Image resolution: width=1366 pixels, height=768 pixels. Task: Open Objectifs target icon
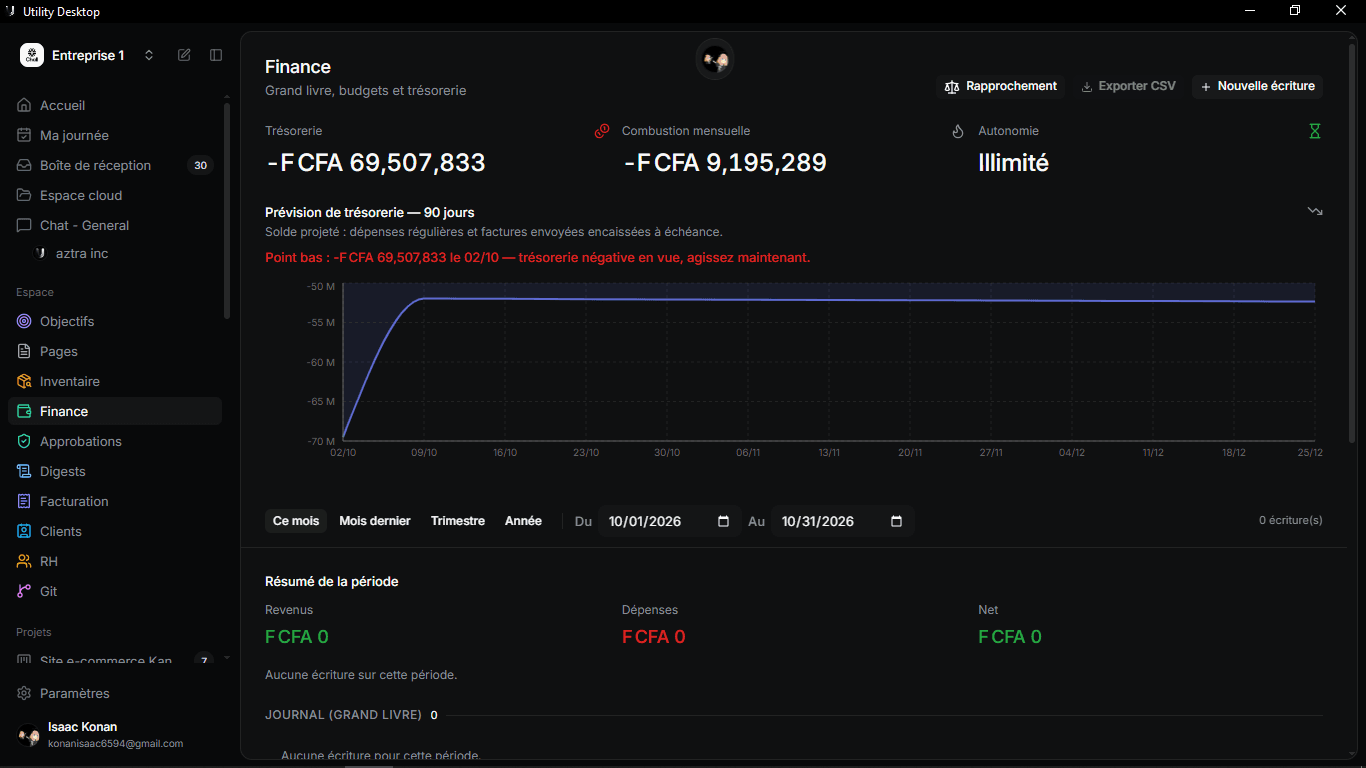pos(24,321)
